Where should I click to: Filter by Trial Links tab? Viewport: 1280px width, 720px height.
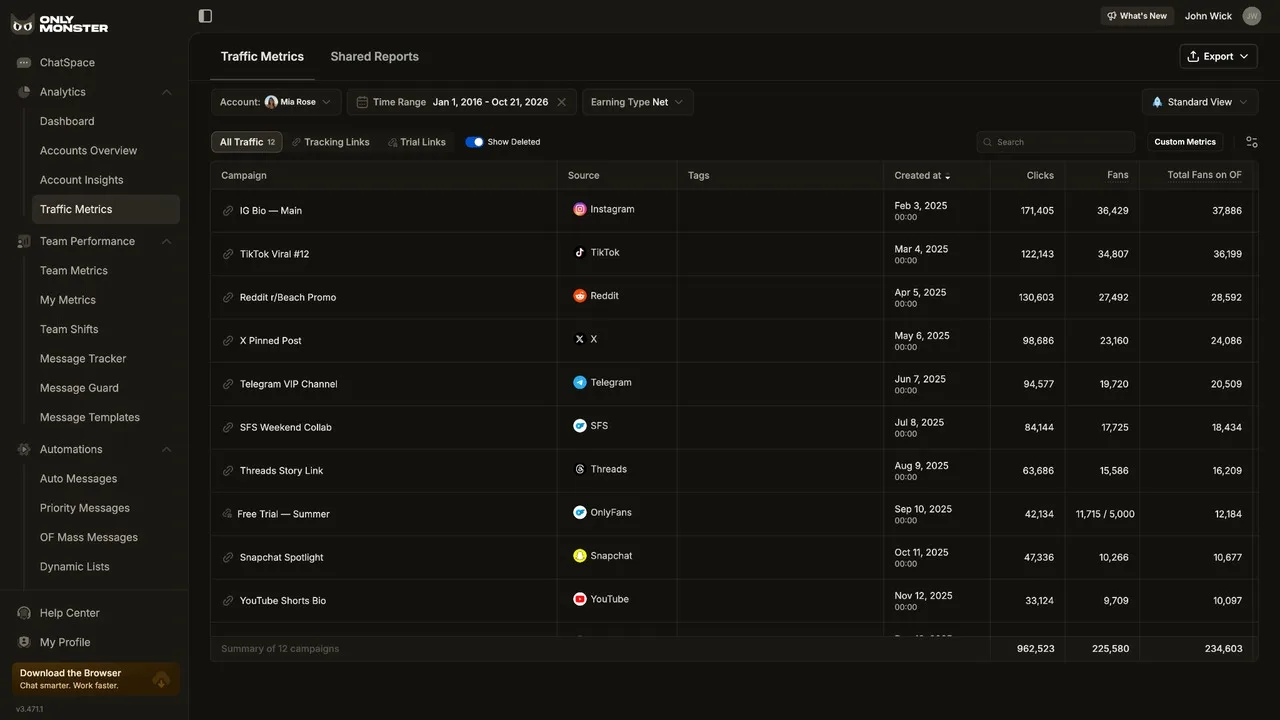[x=417, y=142]
